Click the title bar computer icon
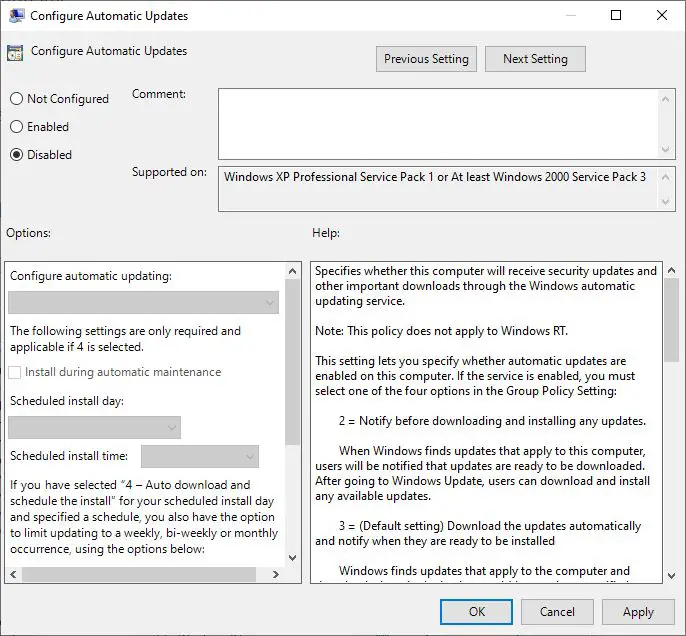Viewport: 686px width, 636px height. [16, 16]
